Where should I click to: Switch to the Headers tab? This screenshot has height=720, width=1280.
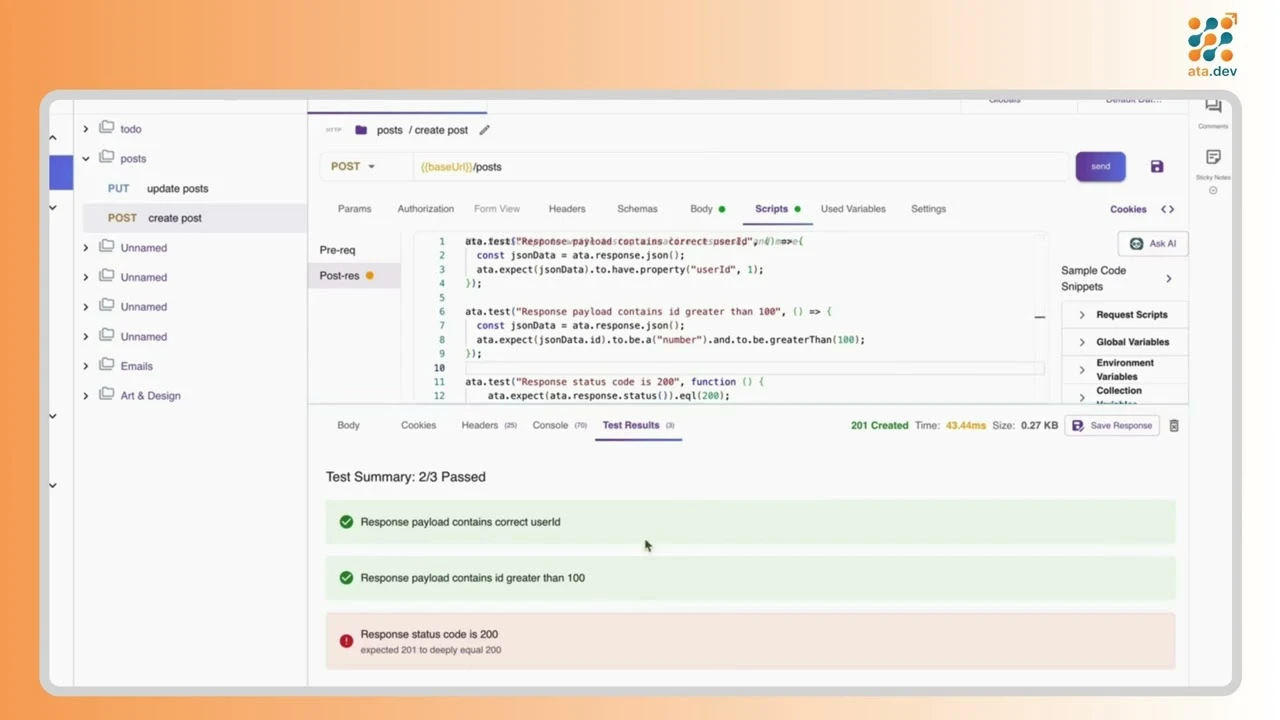(566, 209)
